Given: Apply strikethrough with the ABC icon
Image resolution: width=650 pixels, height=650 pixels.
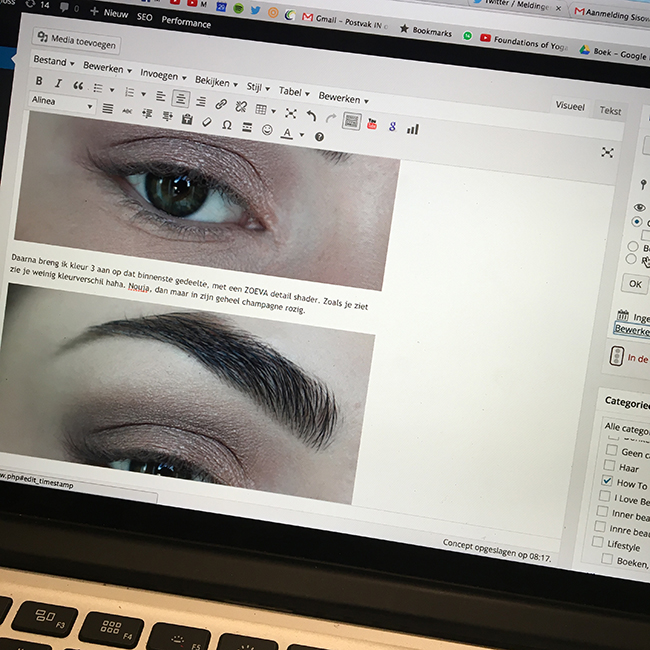Looking at the screenshot, I should click(x=127, y=111).
